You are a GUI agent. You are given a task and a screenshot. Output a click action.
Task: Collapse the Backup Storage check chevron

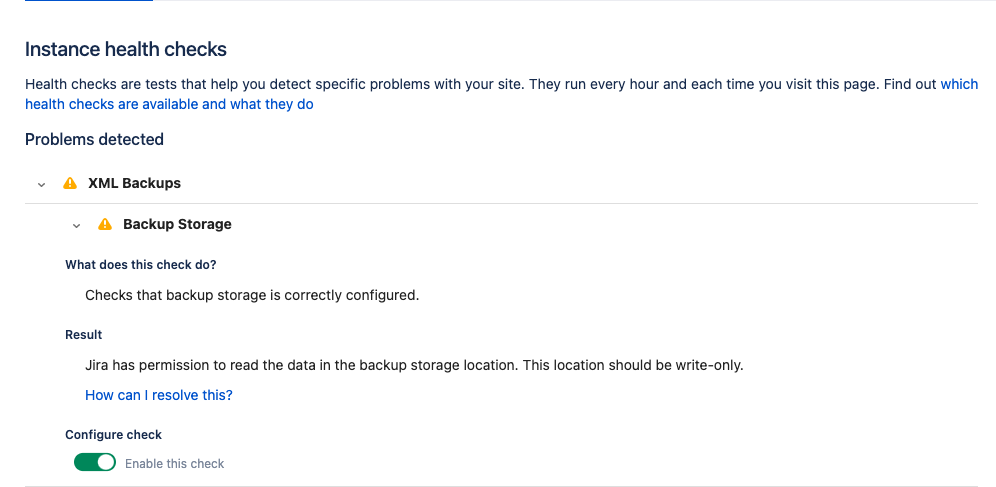(x=77, y=225)
